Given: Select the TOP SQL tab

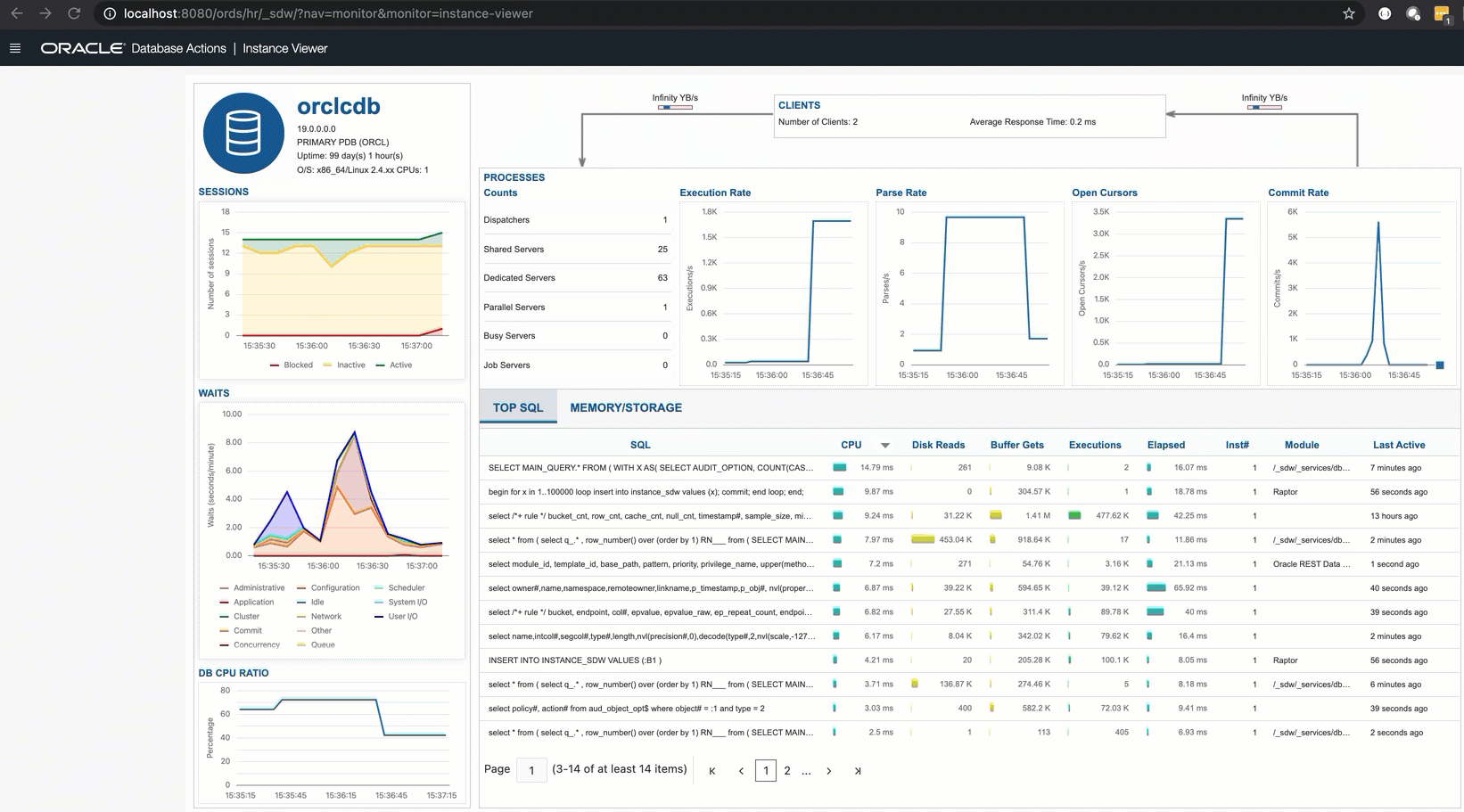Looking at the screenshot, I should coord(517,407).
